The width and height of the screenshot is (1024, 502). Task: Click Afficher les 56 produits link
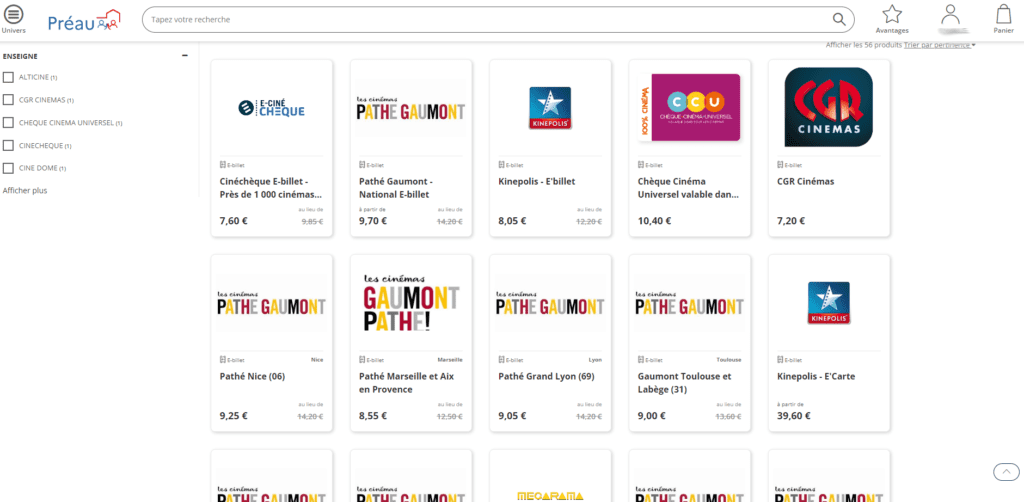863,45
